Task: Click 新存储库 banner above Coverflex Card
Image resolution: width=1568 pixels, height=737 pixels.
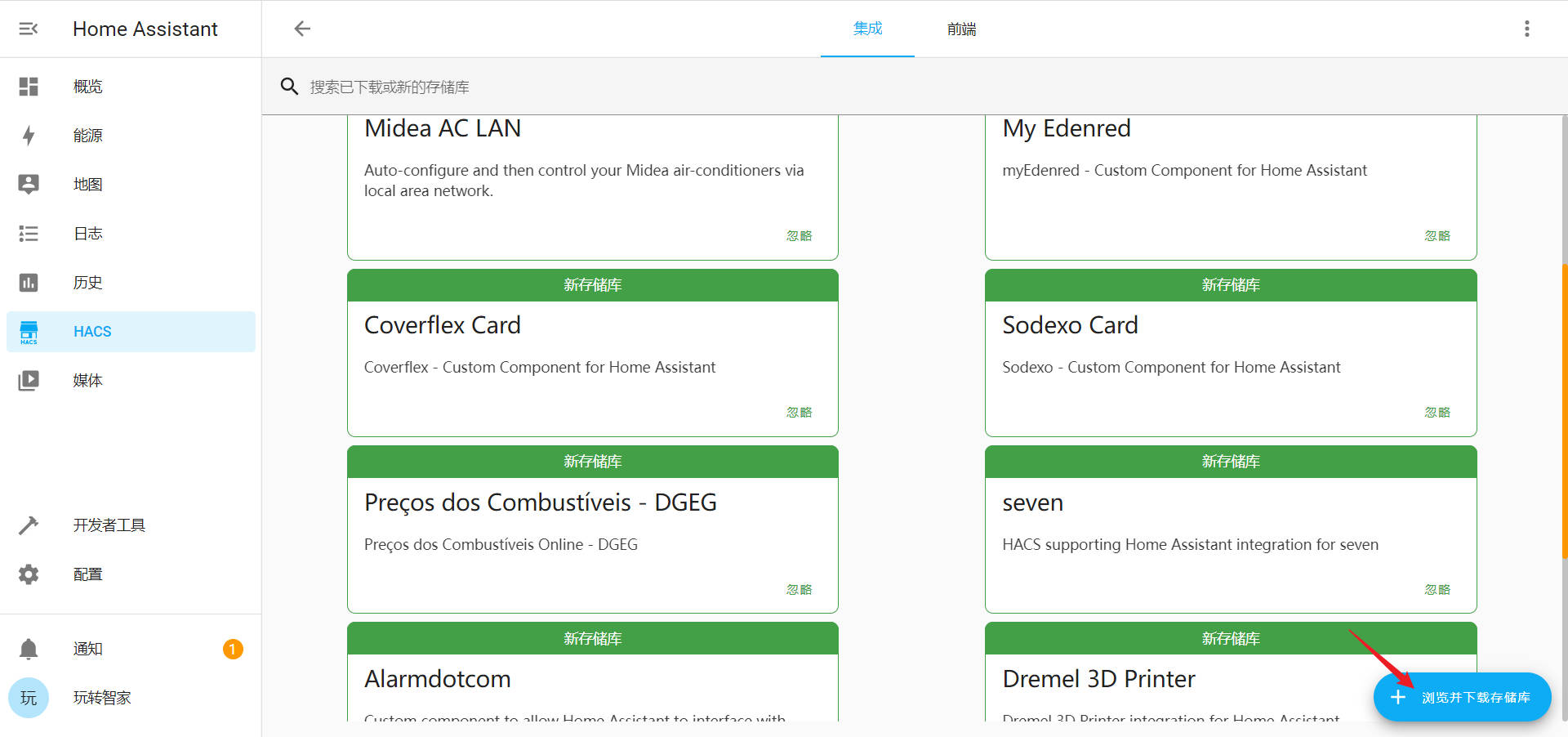Action: tap(592, 285)
